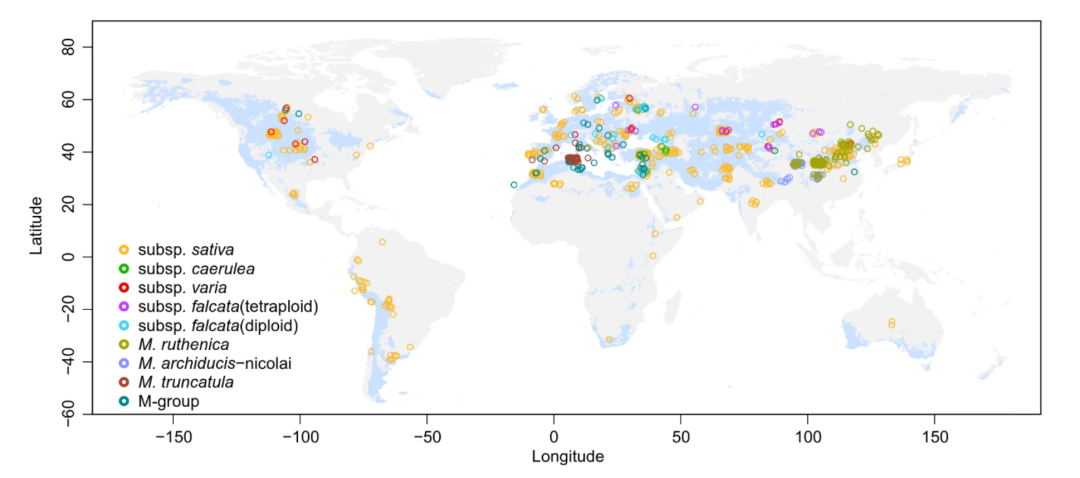This screenshot has height=478, width=1080.
Task: Click the subsp. caerulea legend label
Action: pos(196,268)
